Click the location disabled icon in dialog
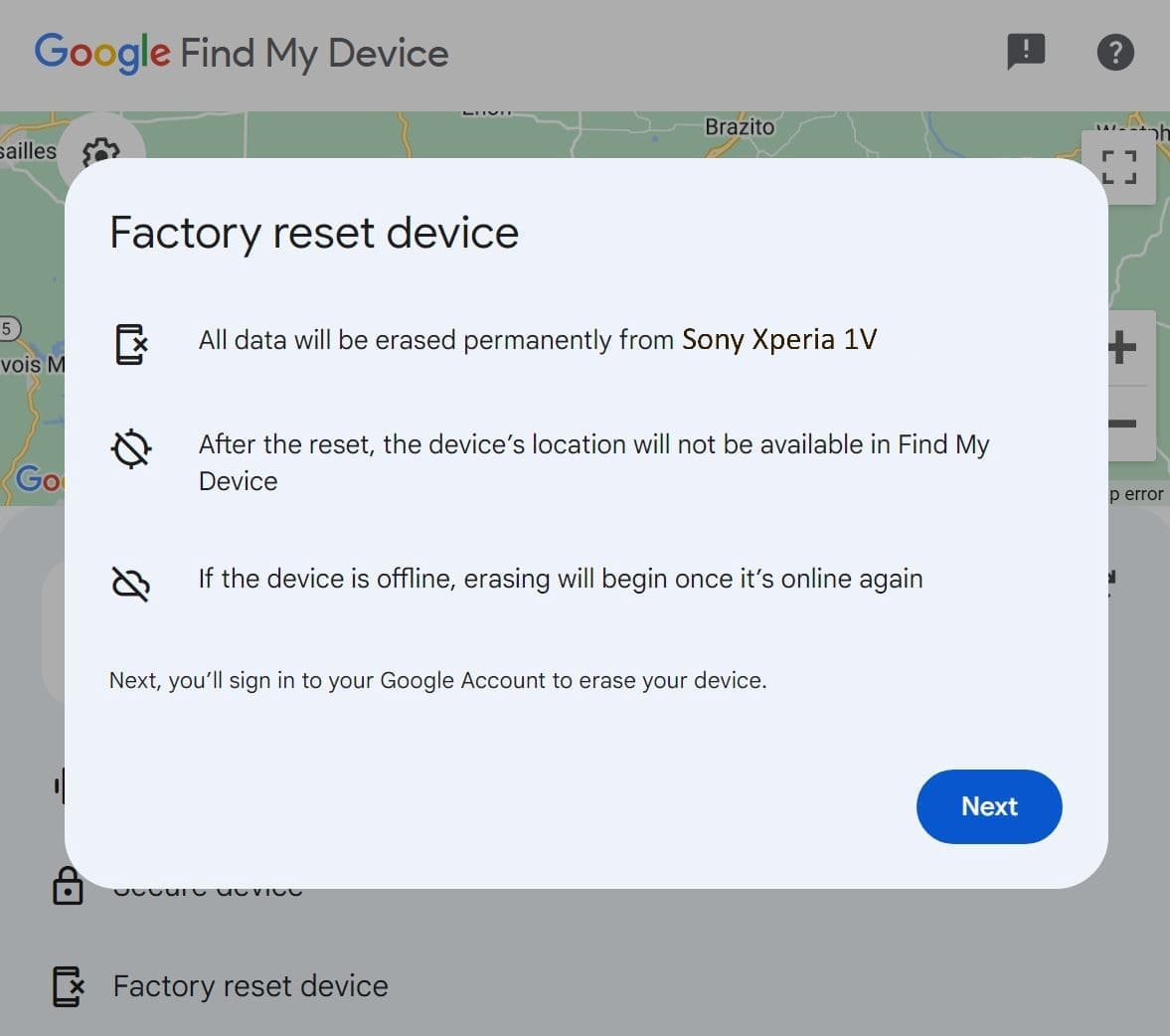Image resolution: width=1170 pixels, height=1036 pixels. [x=131, y=448]
